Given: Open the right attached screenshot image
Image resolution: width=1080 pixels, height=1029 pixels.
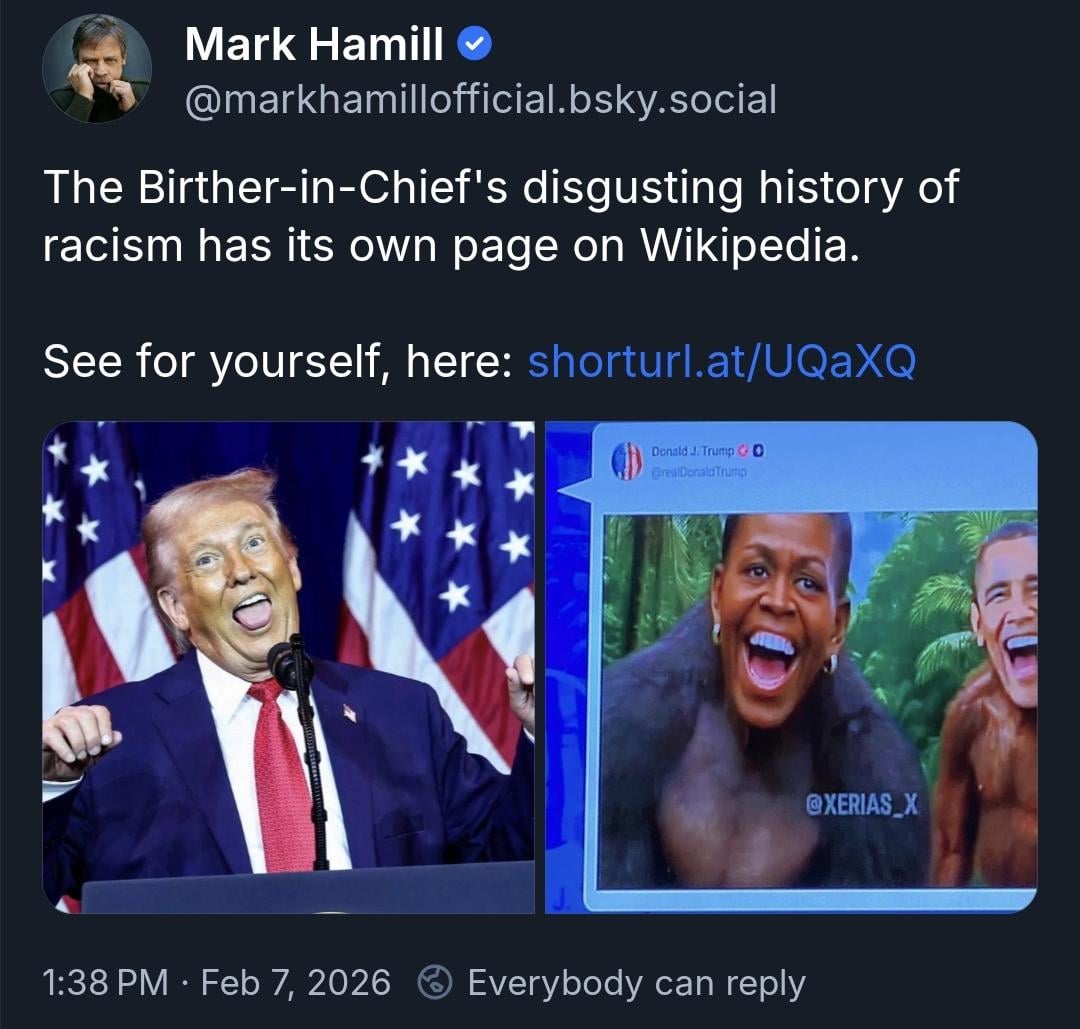Looking at the screenshot, I should point(791,667).
